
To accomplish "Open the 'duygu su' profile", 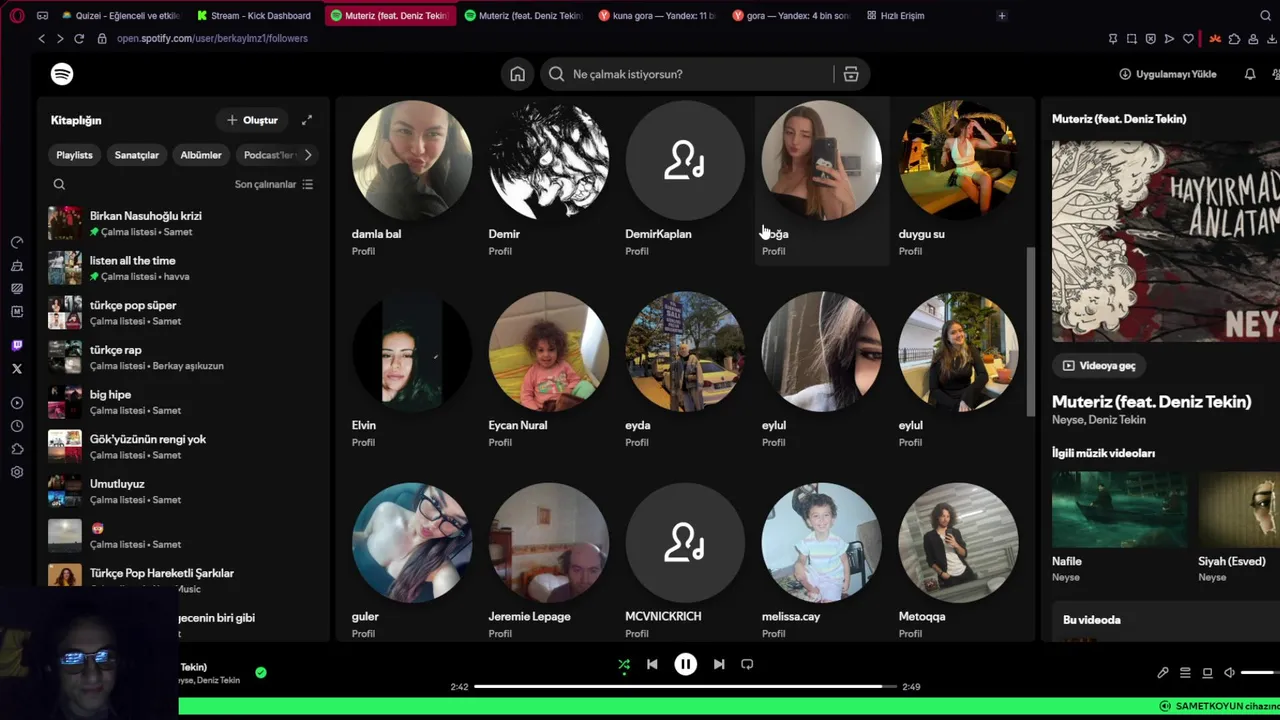I will pos(958,179).
